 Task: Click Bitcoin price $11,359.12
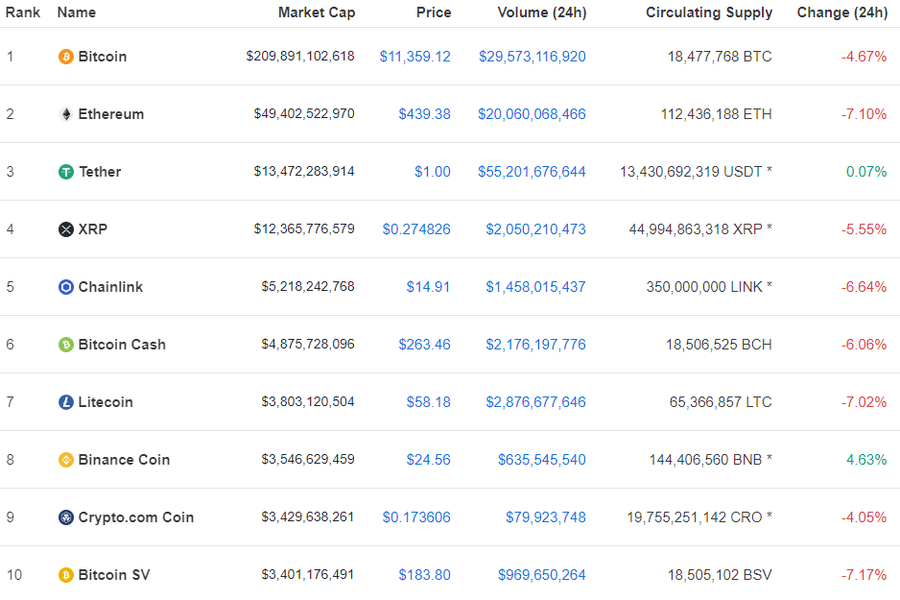coord(415,57)
